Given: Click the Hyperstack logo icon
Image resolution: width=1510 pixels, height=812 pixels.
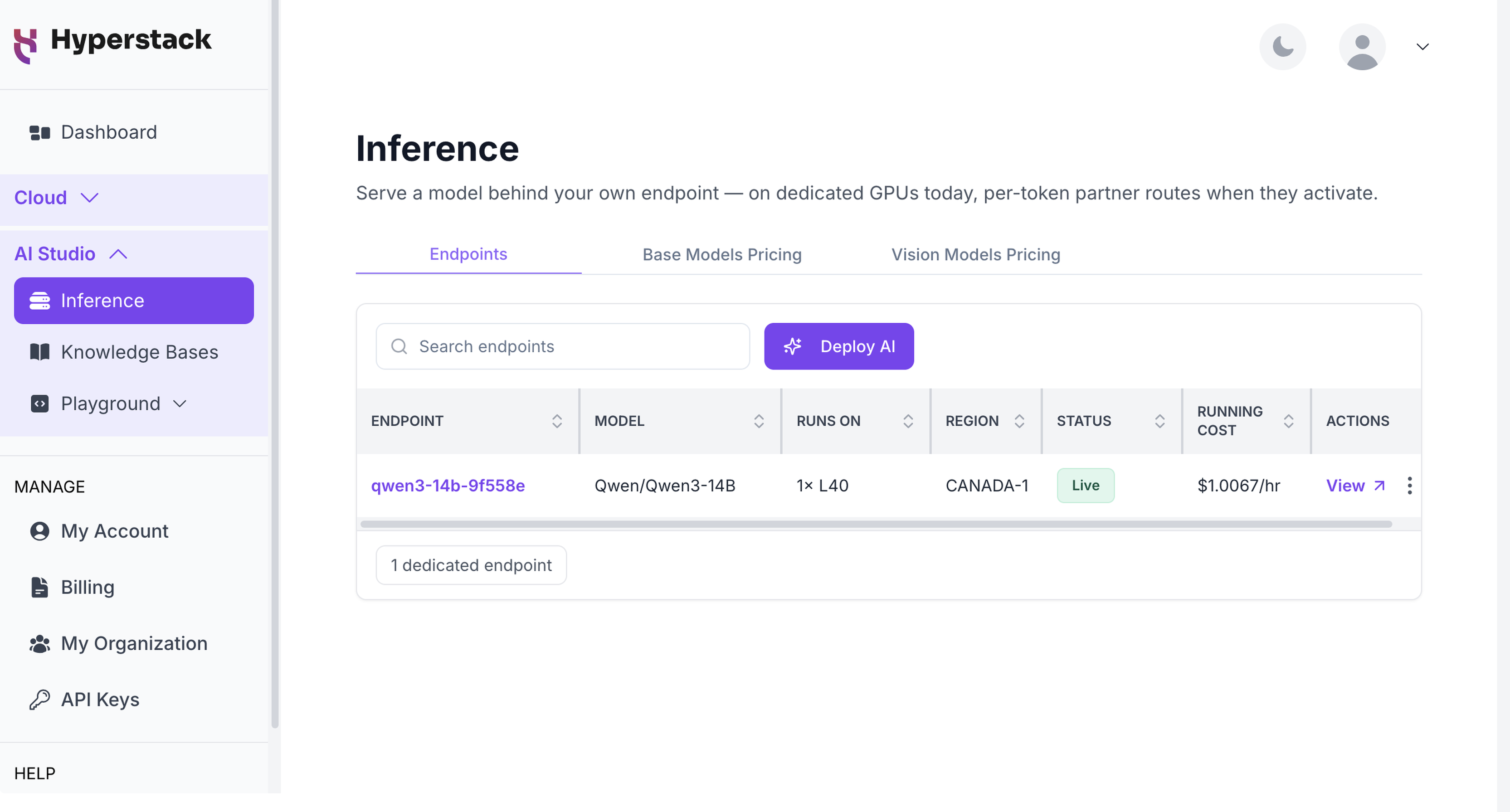Looking at the screenshot, I should 25,46.
